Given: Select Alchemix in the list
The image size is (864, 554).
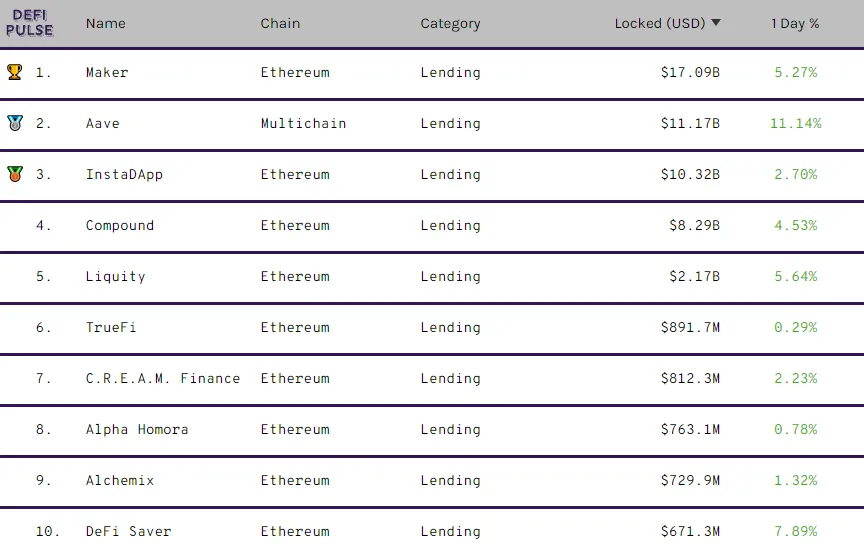Looking at the screenshot, I should (120, 481).
